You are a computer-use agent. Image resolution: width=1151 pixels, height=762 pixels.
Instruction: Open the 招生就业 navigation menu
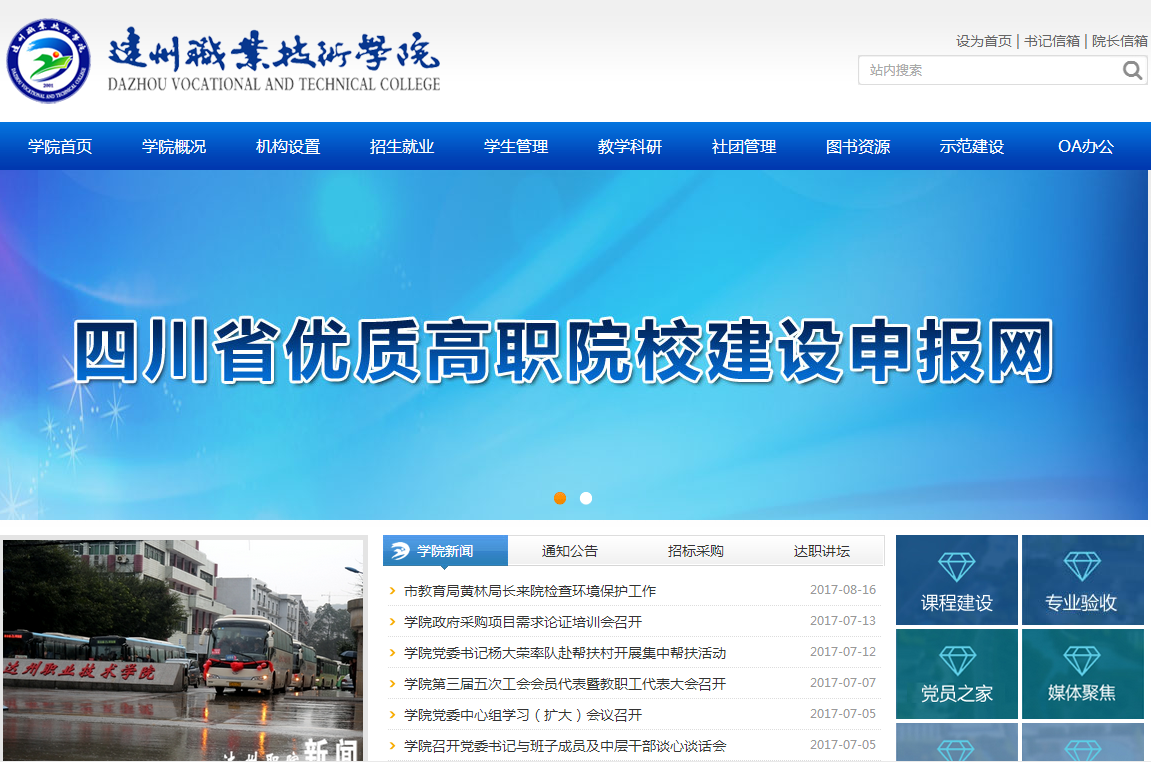(x=402, y=147)
